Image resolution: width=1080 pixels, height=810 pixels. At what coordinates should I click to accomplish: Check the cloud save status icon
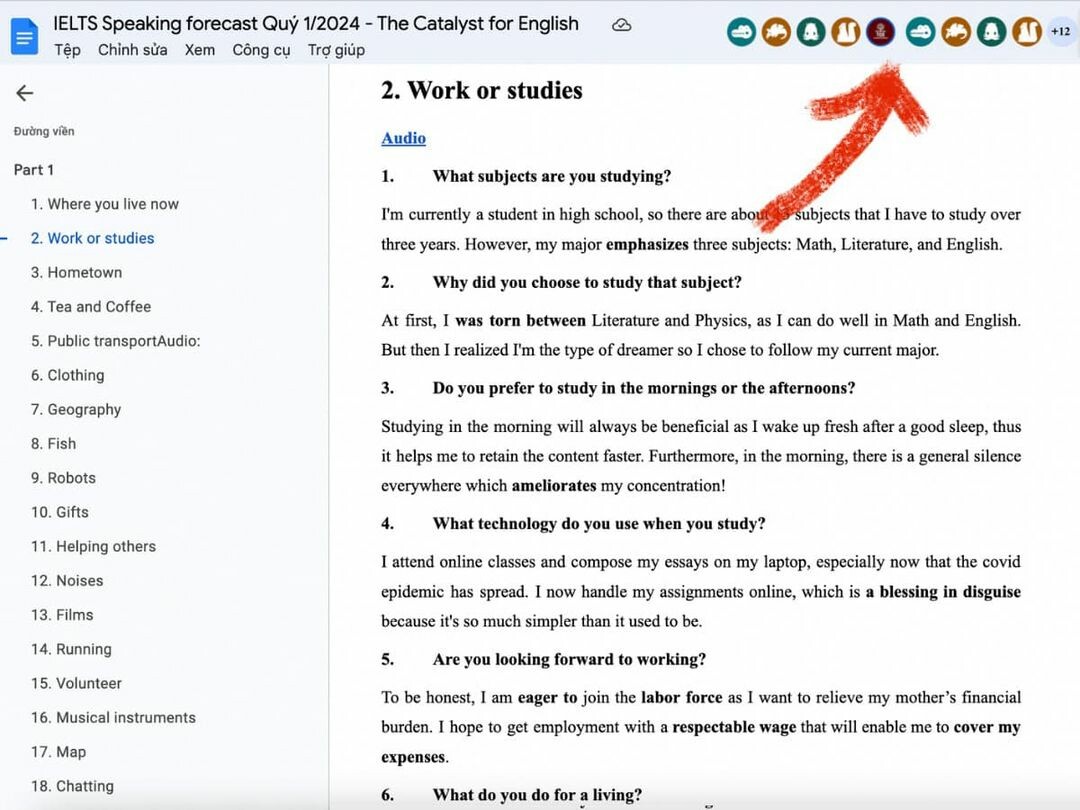pyautogui.click(x=621, y=25)
